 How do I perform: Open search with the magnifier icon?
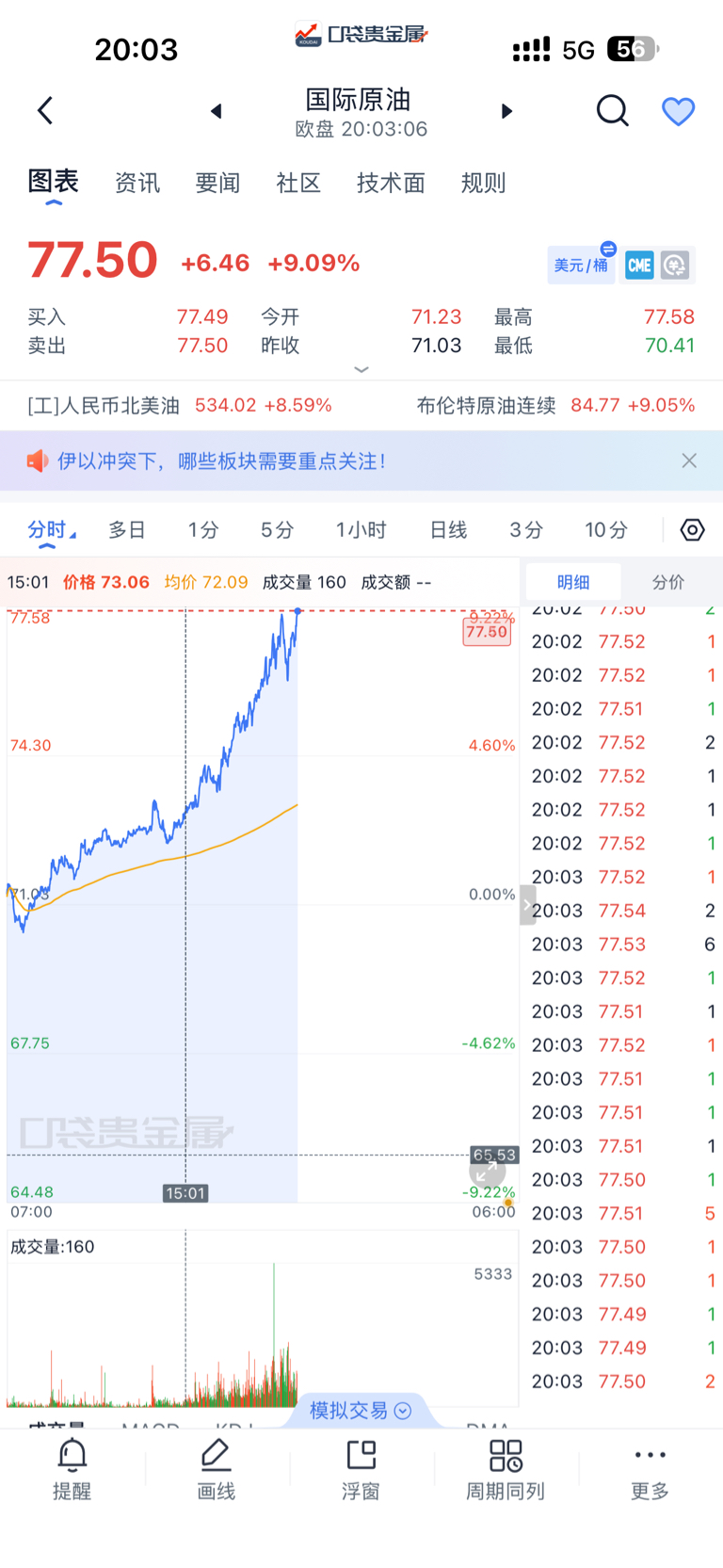click(612, 111)
